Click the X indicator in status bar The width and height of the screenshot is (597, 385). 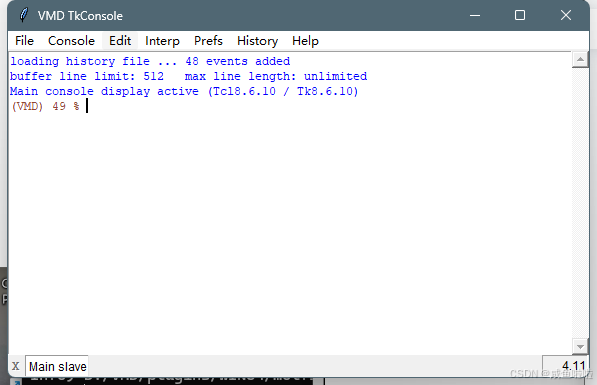[x=16, y=366]
